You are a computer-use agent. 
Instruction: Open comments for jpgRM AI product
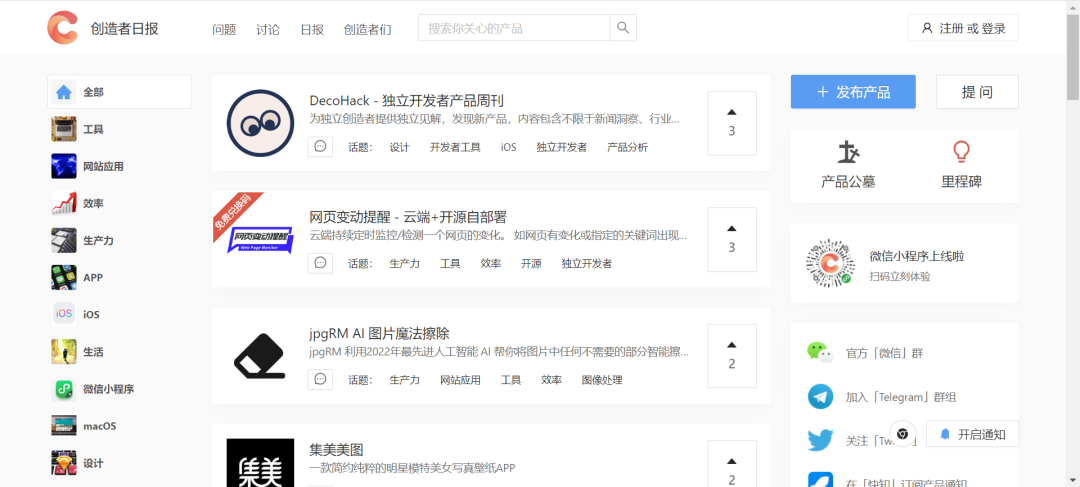point(320,380)
